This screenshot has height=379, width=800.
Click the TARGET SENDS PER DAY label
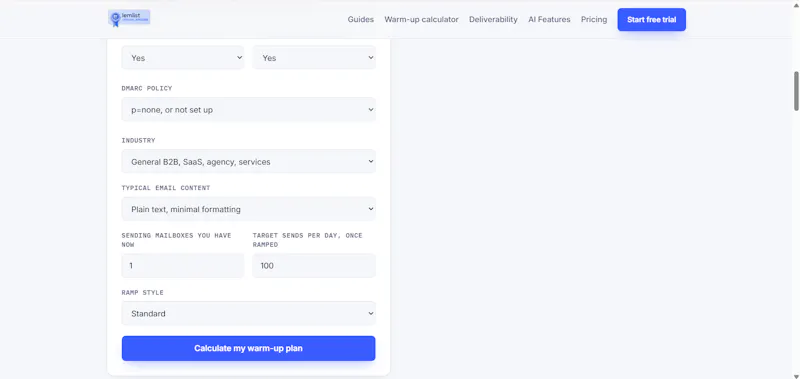[308, 240]
